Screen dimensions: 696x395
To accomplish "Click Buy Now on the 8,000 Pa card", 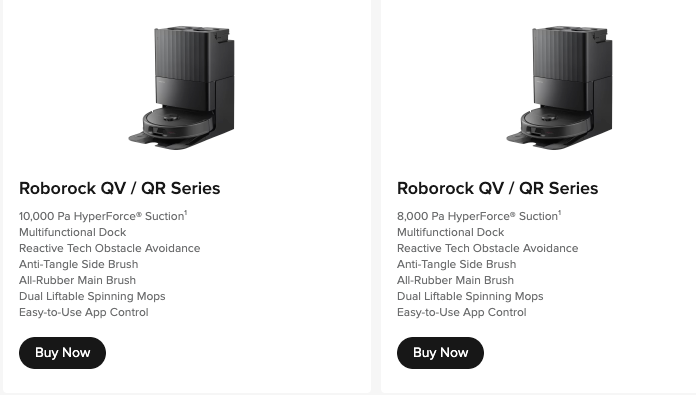I will [440, 353].
